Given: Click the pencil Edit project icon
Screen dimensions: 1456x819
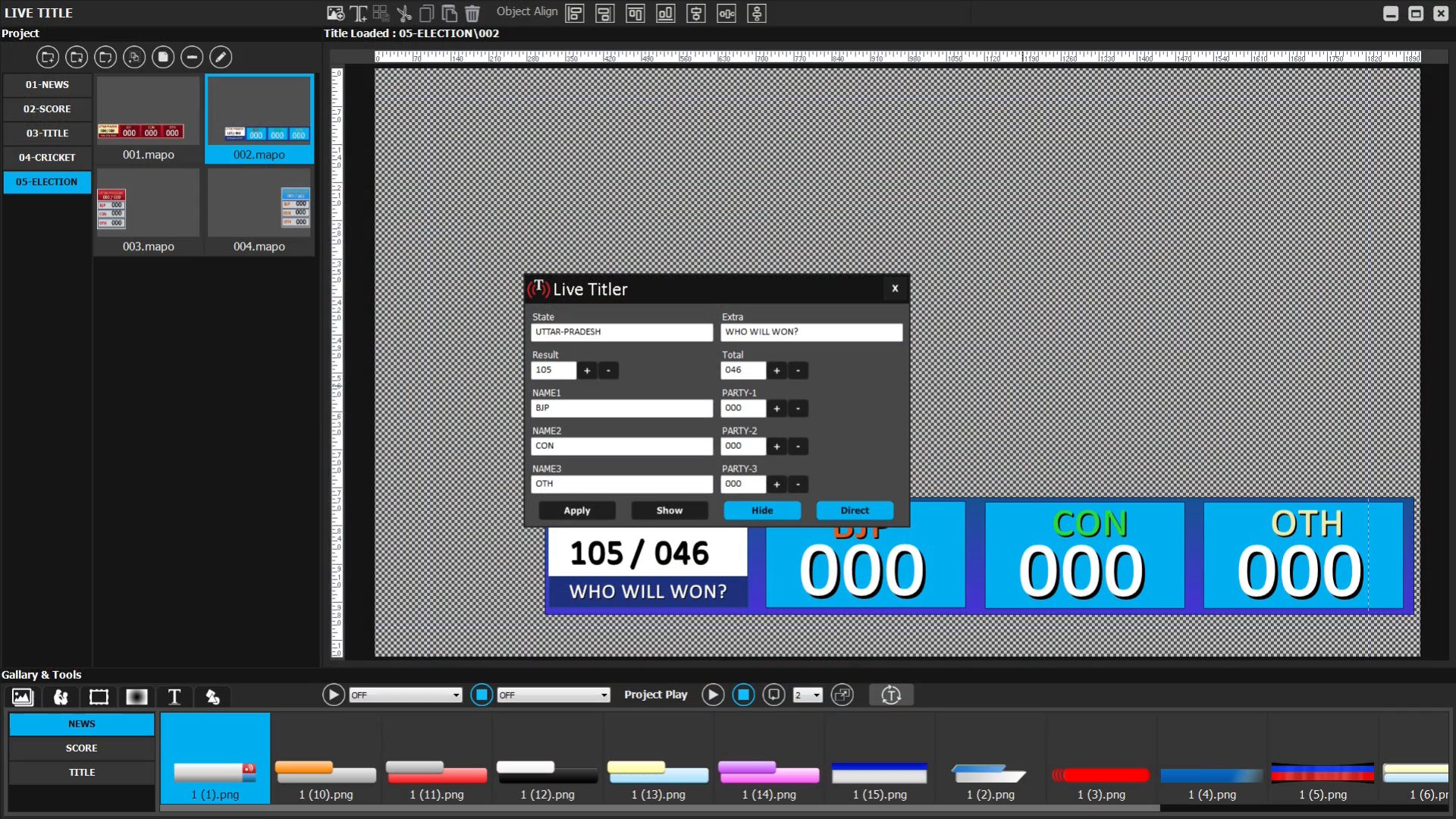Looking at the screenshot, I should 221,57.
